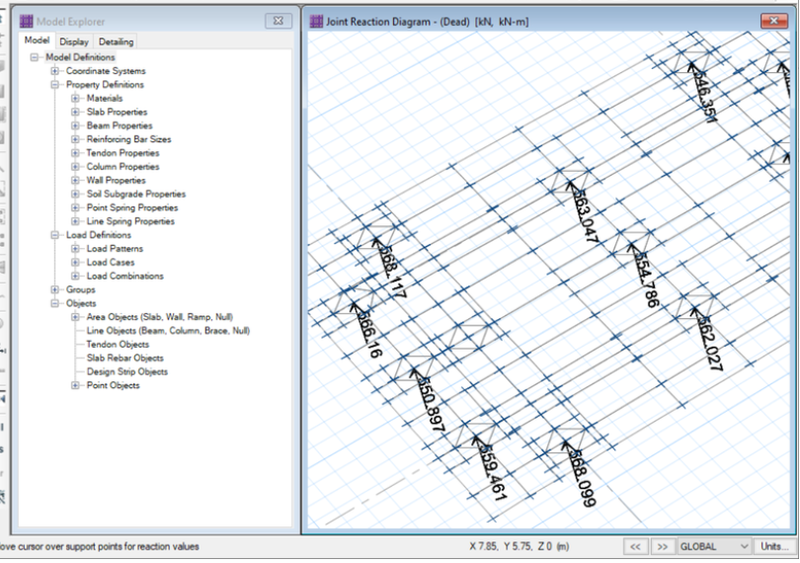The image size is (800, 563).
Task: Select Wall Properties tree item
Action: pyautogui.click(x=116, y=180)
